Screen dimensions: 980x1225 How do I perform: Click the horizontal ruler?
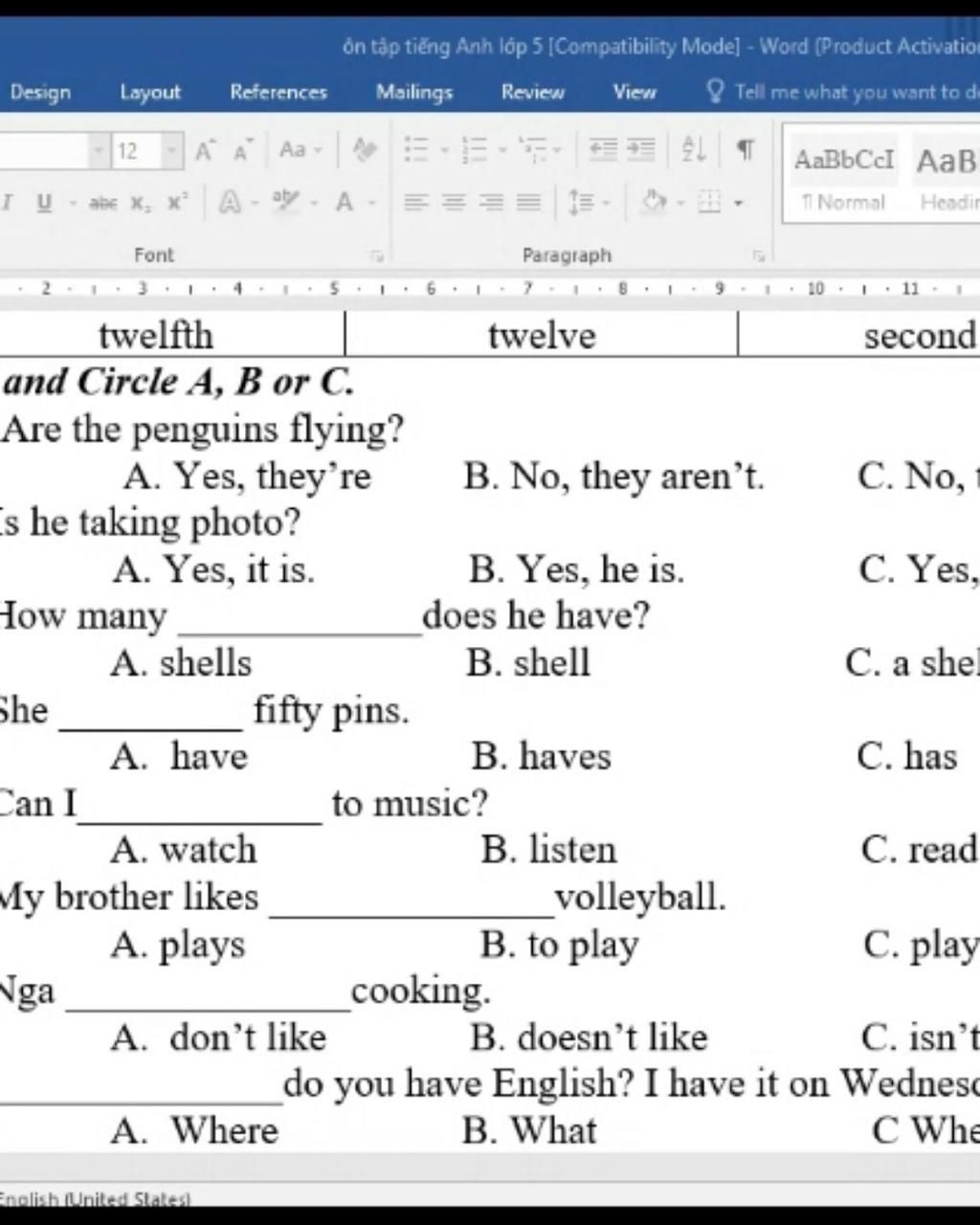(490, 287)
